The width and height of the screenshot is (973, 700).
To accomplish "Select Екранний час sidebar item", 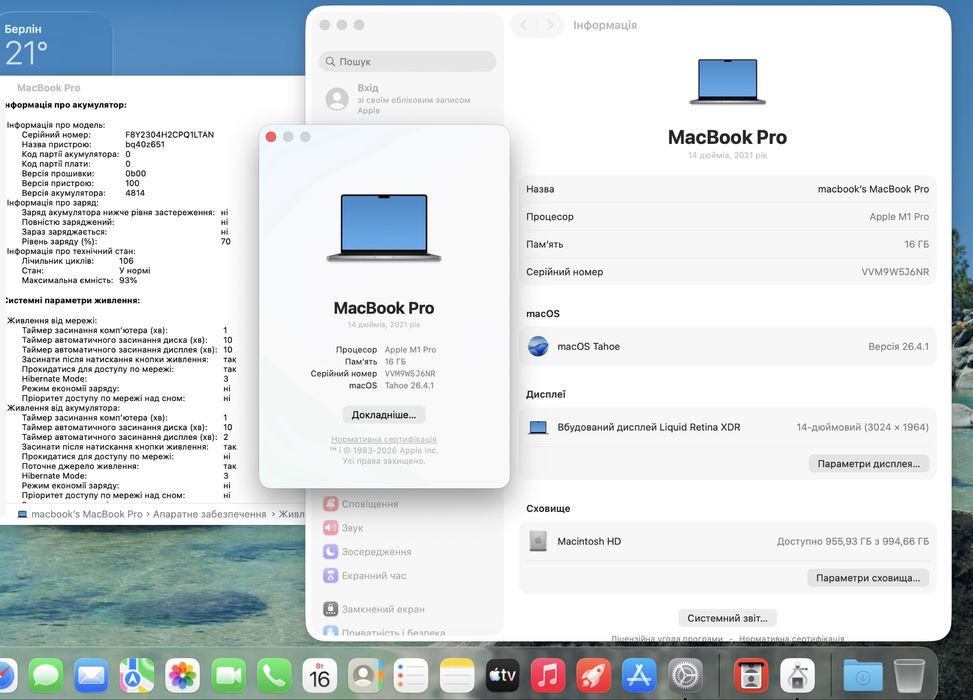I will (x=364, y=575).
